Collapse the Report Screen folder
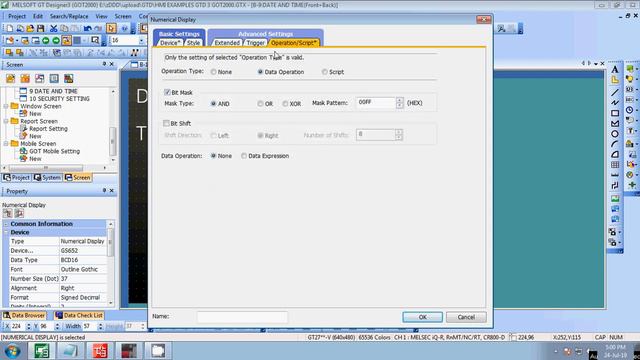Image resolution: width=640 pixels, height=360 pixels. point(6,121)
